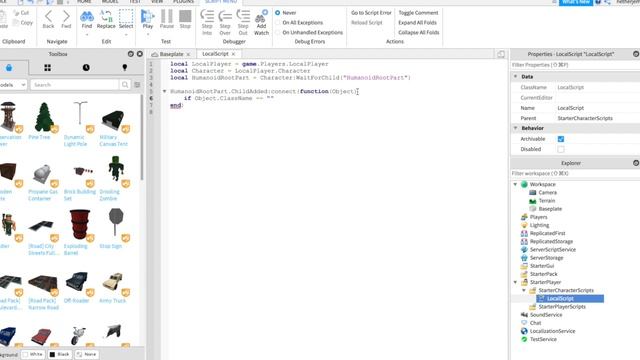Click the Back navigation arrow

point(48,19)
